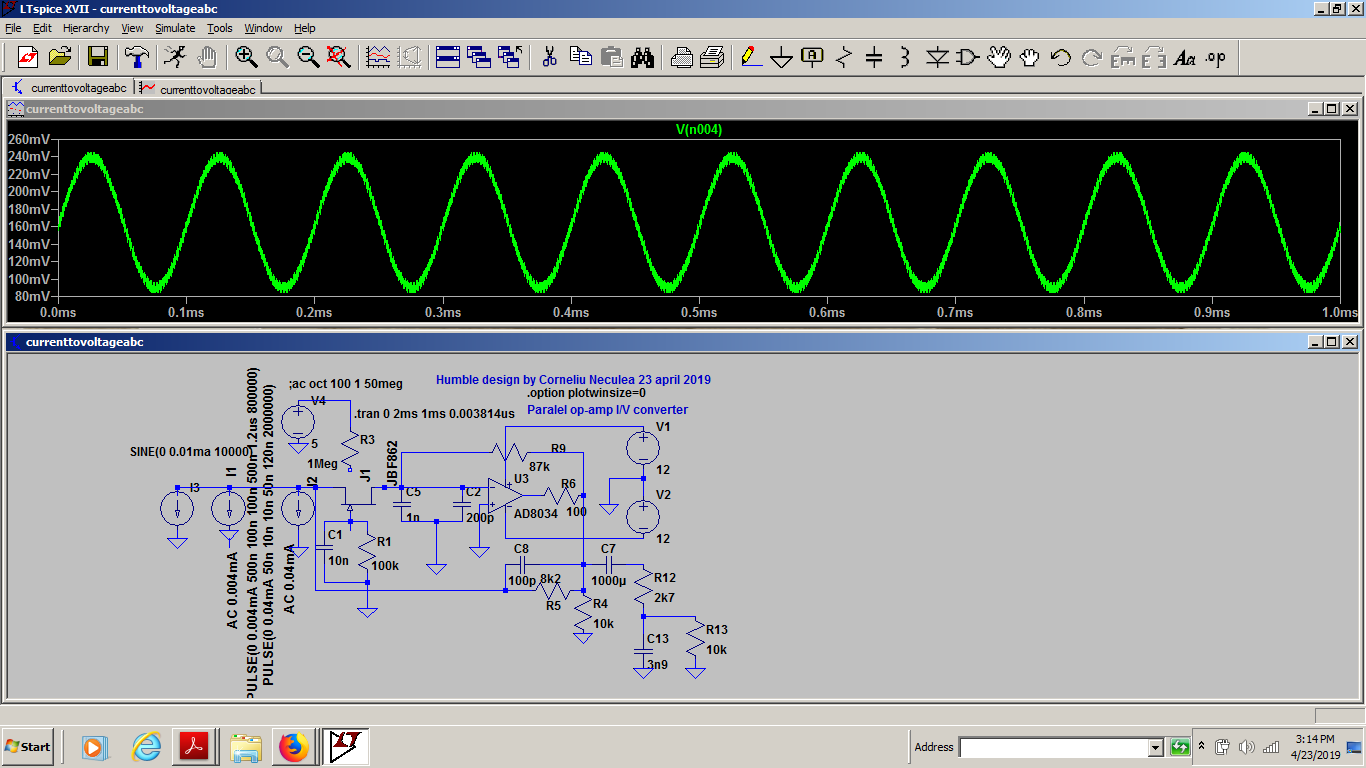Open the Help menu

coord(305,28)
